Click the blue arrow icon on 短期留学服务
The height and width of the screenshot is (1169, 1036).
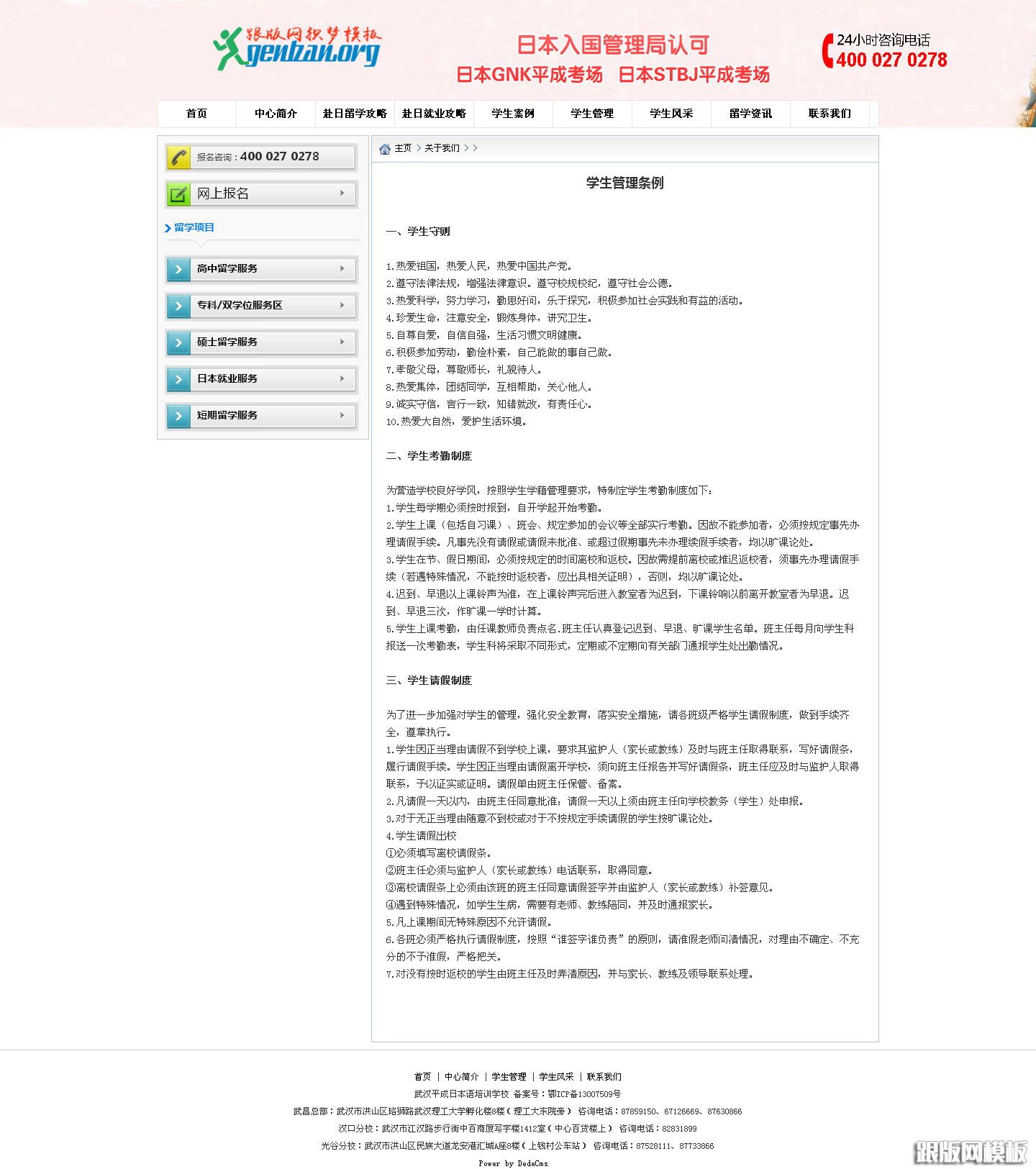178,416
